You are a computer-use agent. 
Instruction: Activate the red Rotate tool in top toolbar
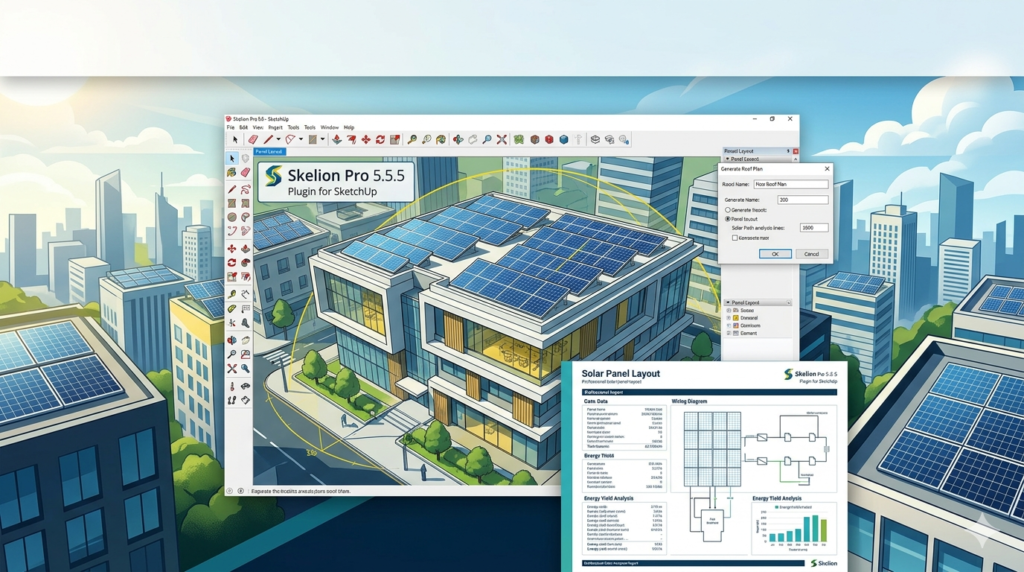(380, 140)
